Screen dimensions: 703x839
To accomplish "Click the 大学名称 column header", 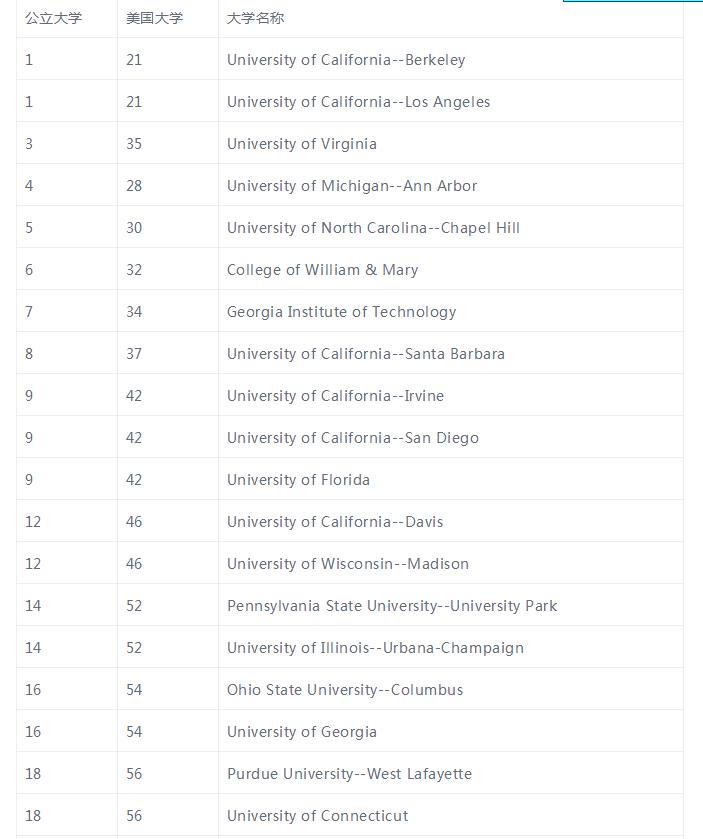I will tap(256, 18).
